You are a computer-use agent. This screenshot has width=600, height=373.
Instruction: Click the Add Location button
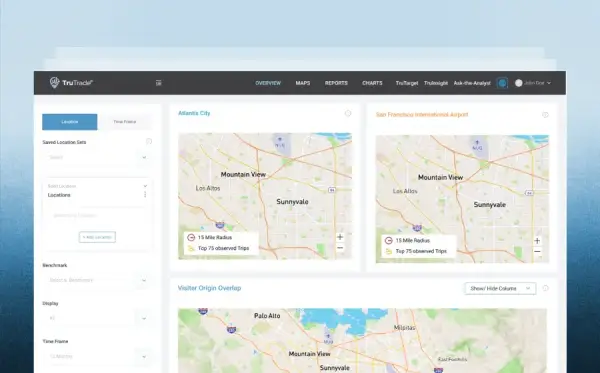97,237
